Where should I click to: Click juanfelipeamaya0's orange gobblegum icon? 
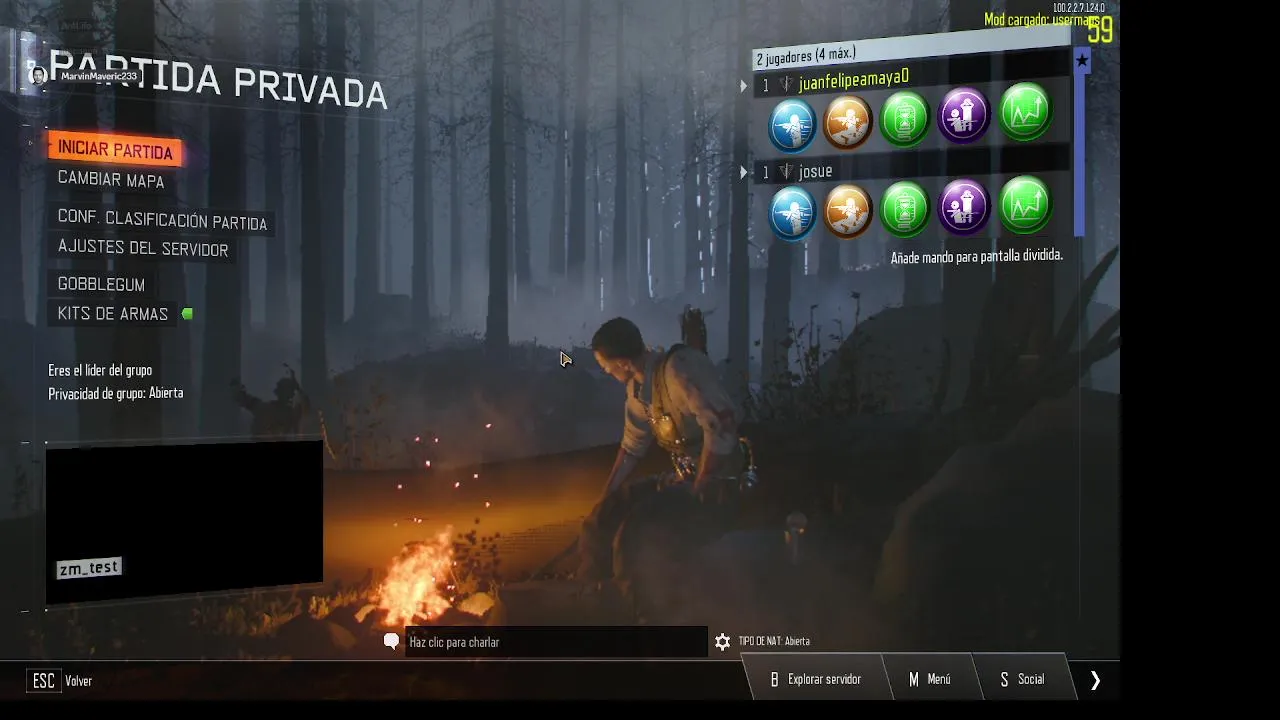click(848, 121)
